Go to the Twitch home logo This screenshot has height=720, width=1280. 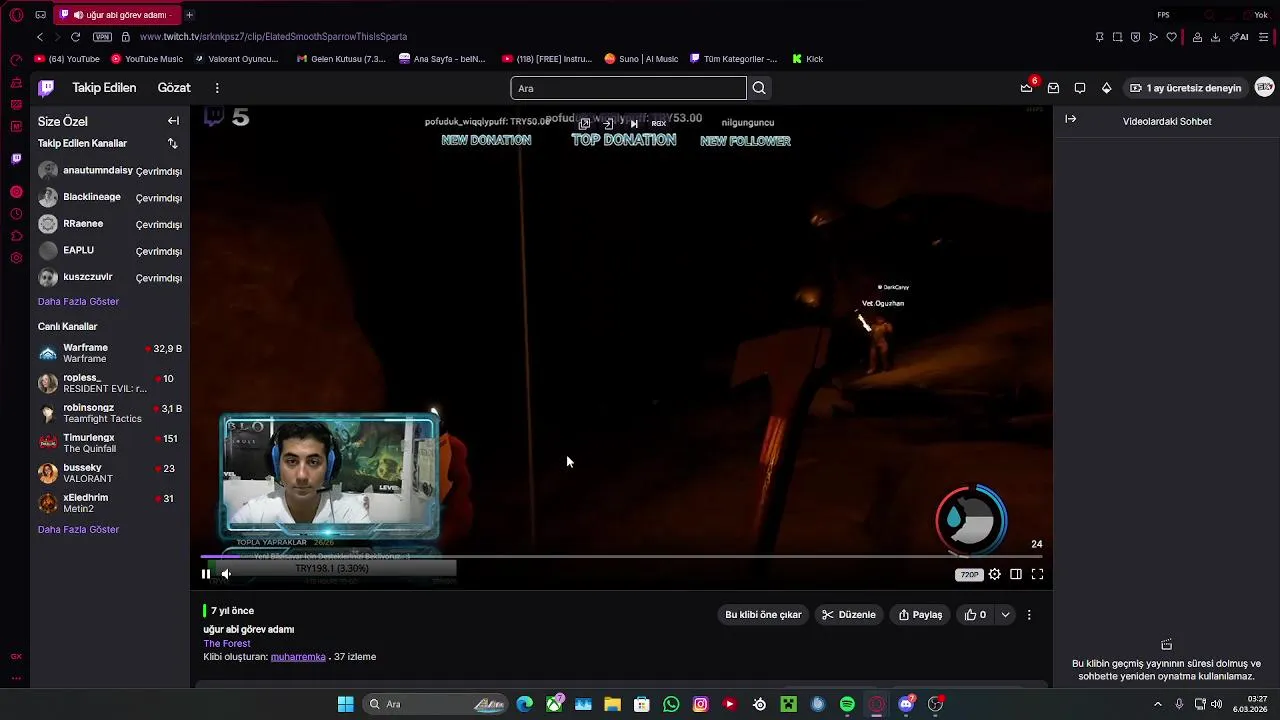[46, 88]
